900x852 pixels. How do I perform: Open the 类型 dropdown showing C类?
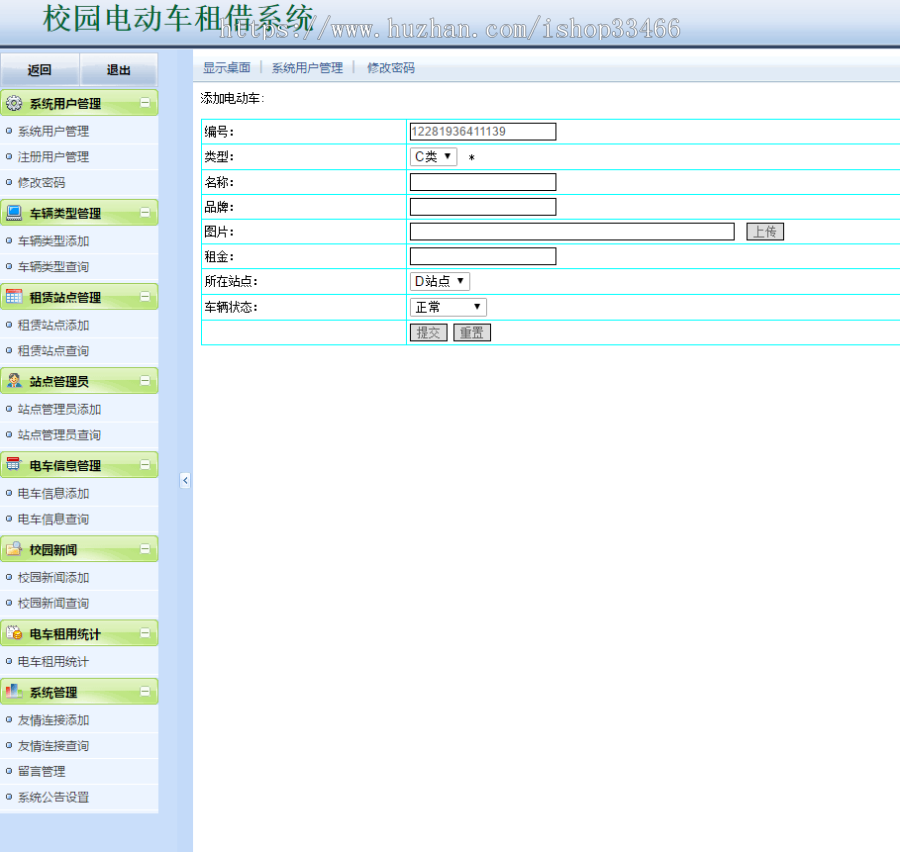(431, 156)
